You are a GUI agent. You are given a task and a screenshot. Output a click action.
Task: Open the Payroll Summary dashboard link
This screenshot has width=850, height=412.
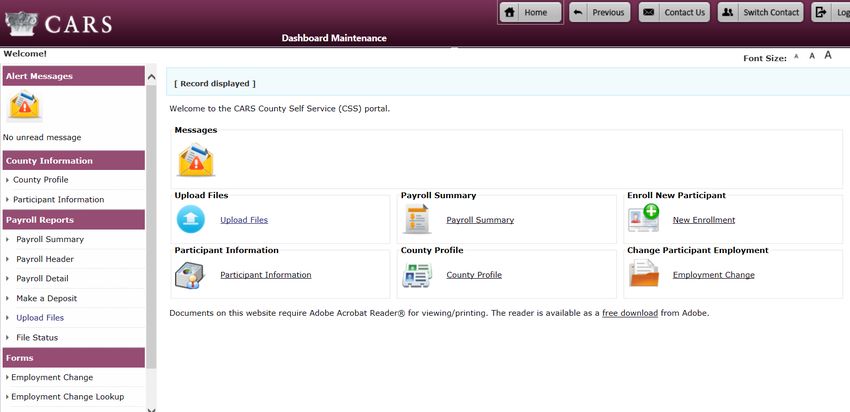coord(480,220)
